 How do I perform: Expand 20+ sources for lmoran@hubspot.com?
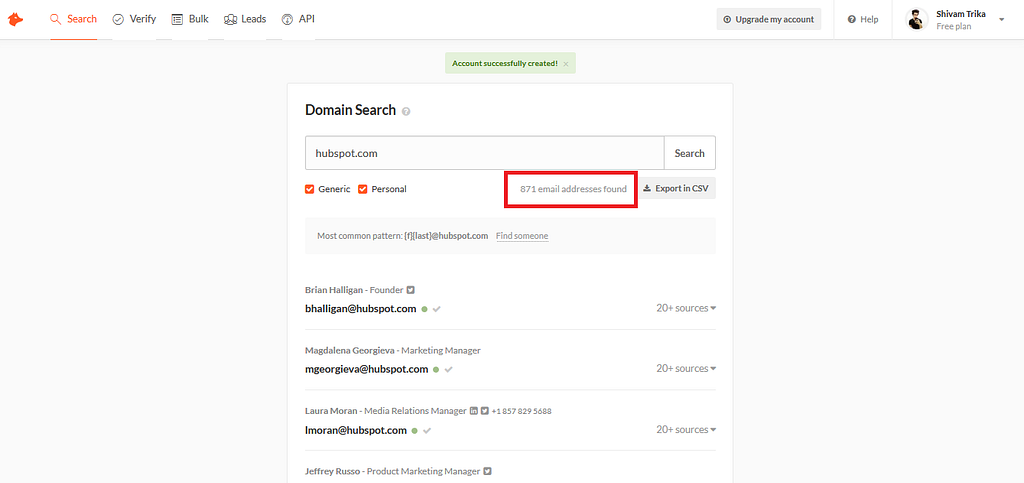(x=686, y=429)
